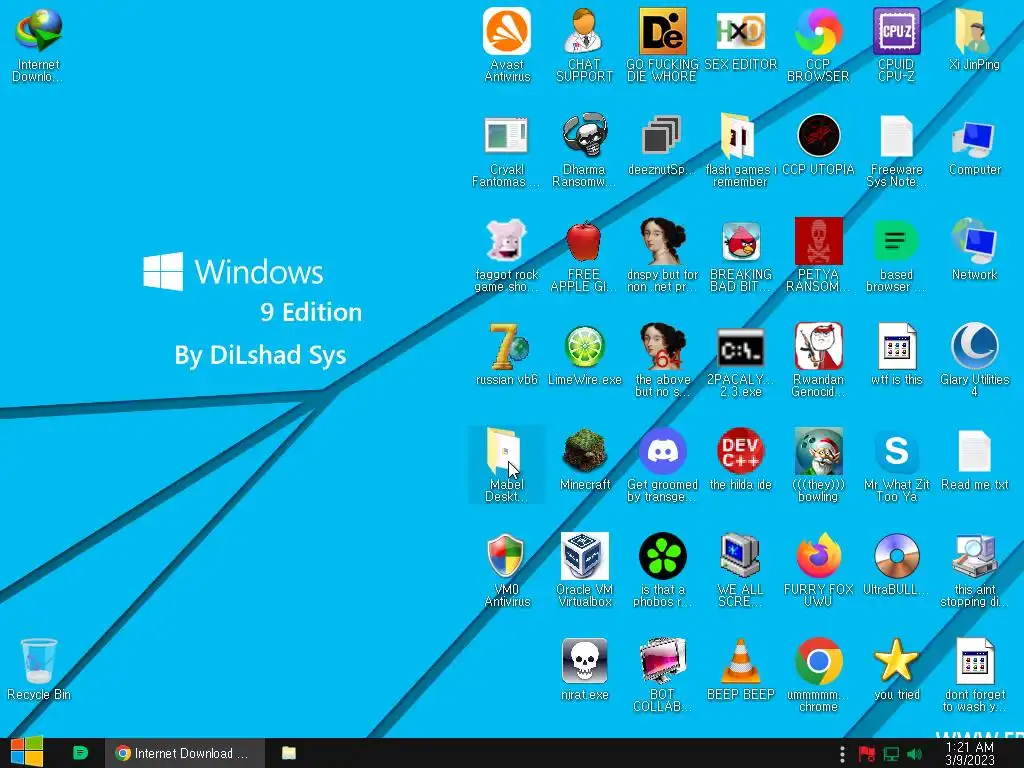Open the CCP BROWSER icon

(x=818, y=44)
